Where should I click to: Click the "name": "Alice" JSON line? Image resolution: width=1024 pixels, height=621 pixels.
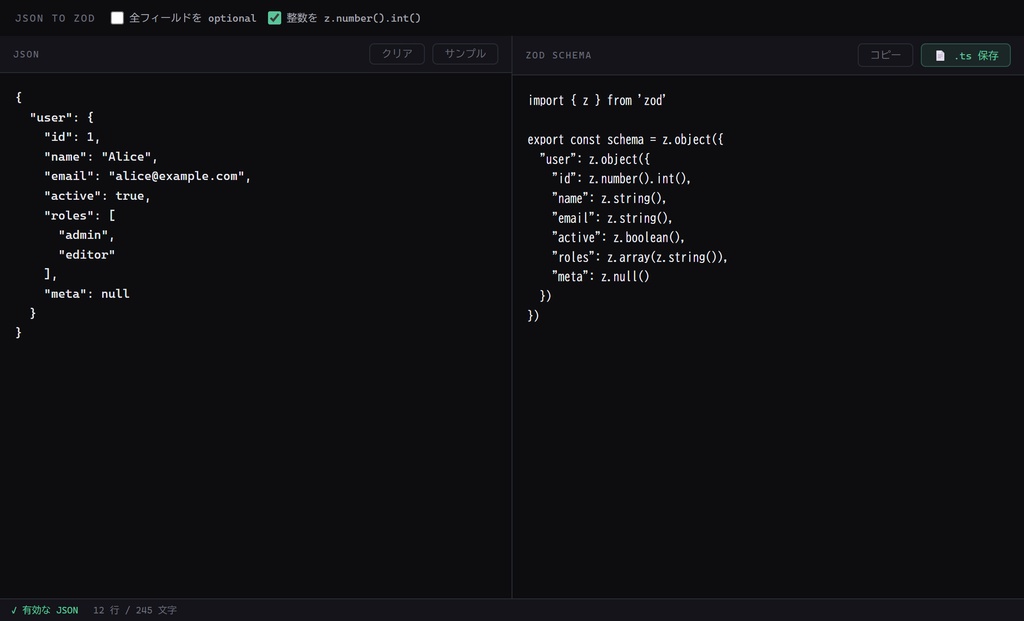(101, 157)
